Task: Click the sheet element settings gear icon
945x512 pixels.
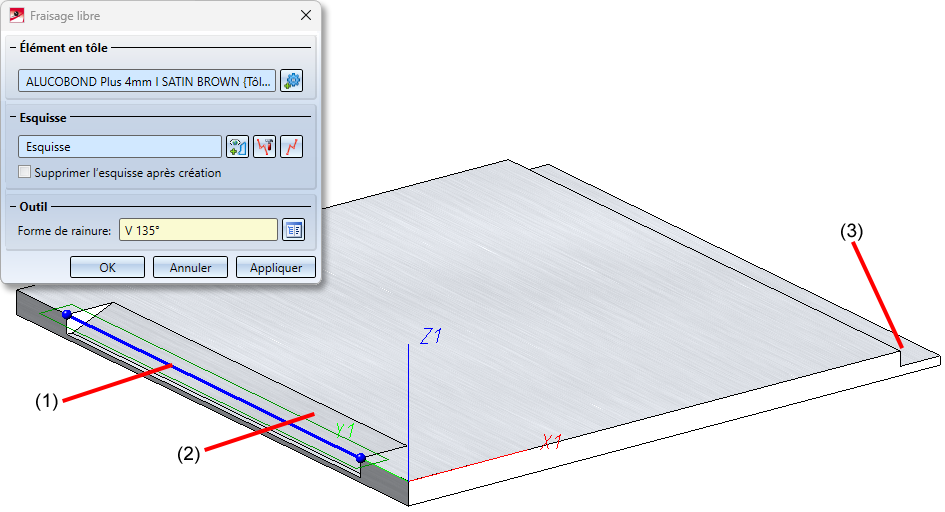Action: pos(292,81)
